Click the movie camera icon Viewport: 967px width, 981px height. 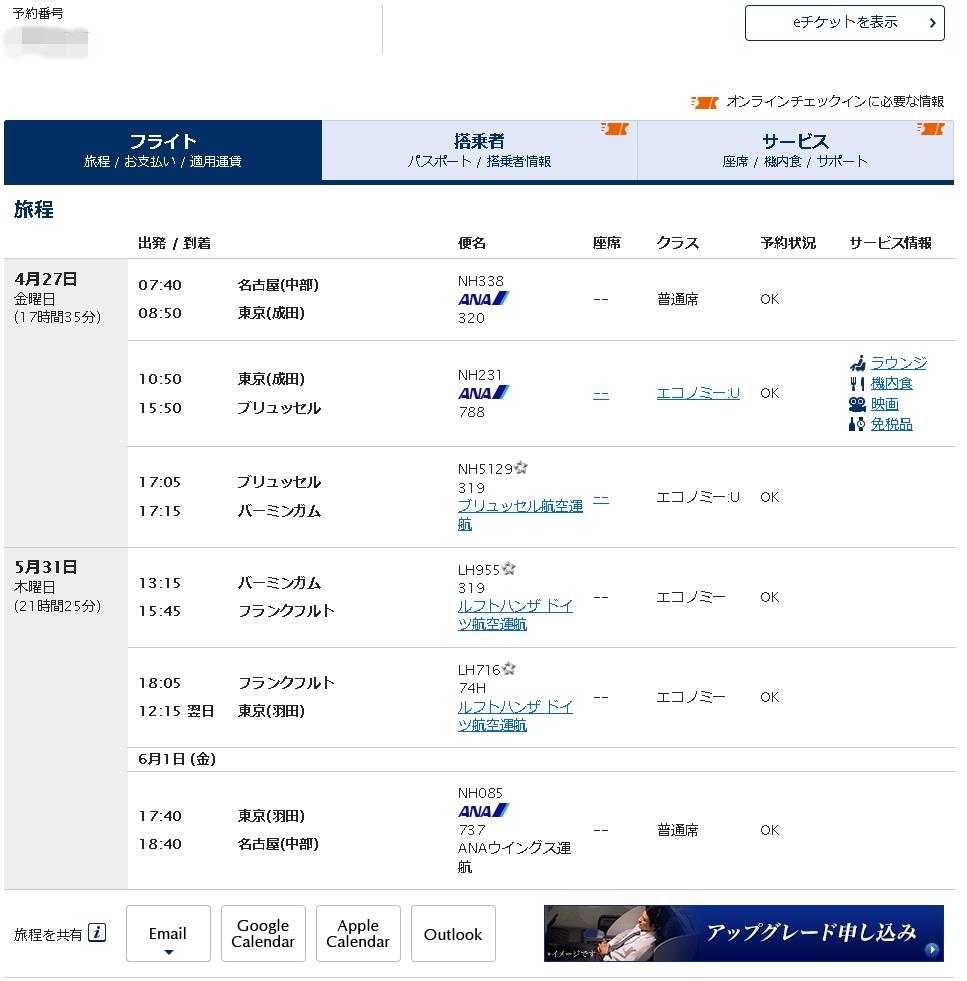[x=857, y=404]
